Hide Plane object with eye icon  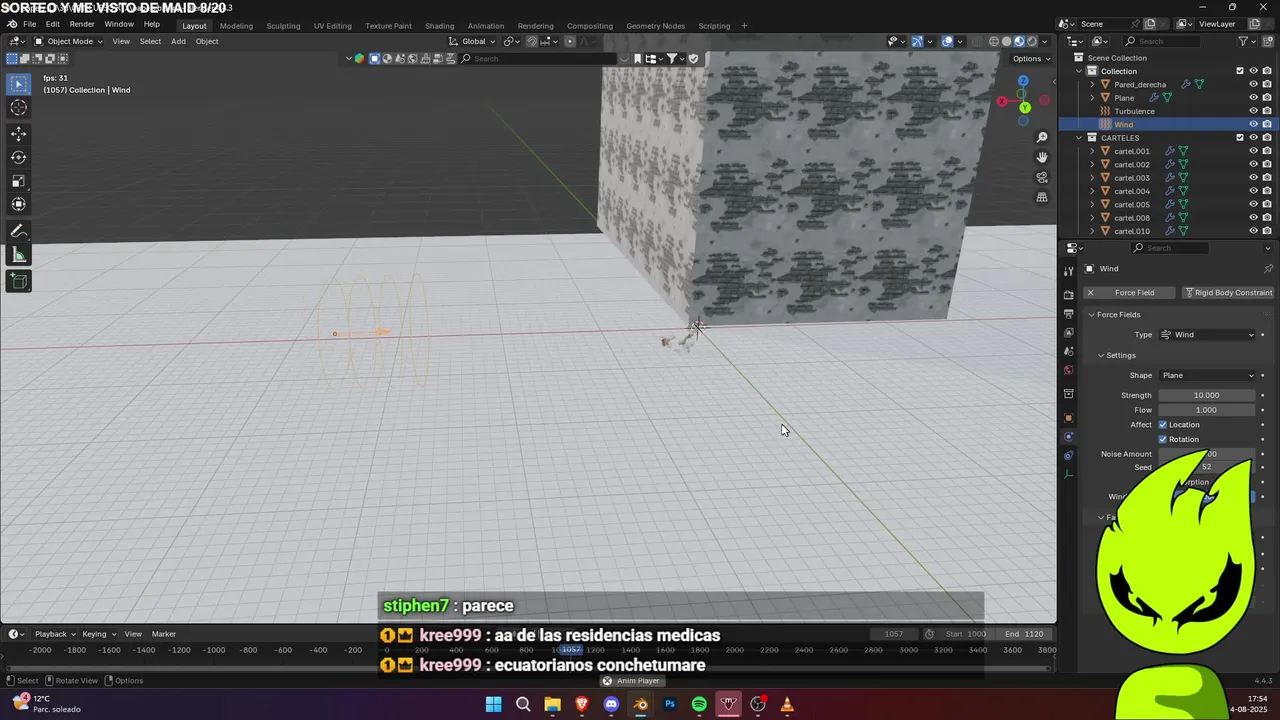pyautogui.click(x=1253, y=98)
